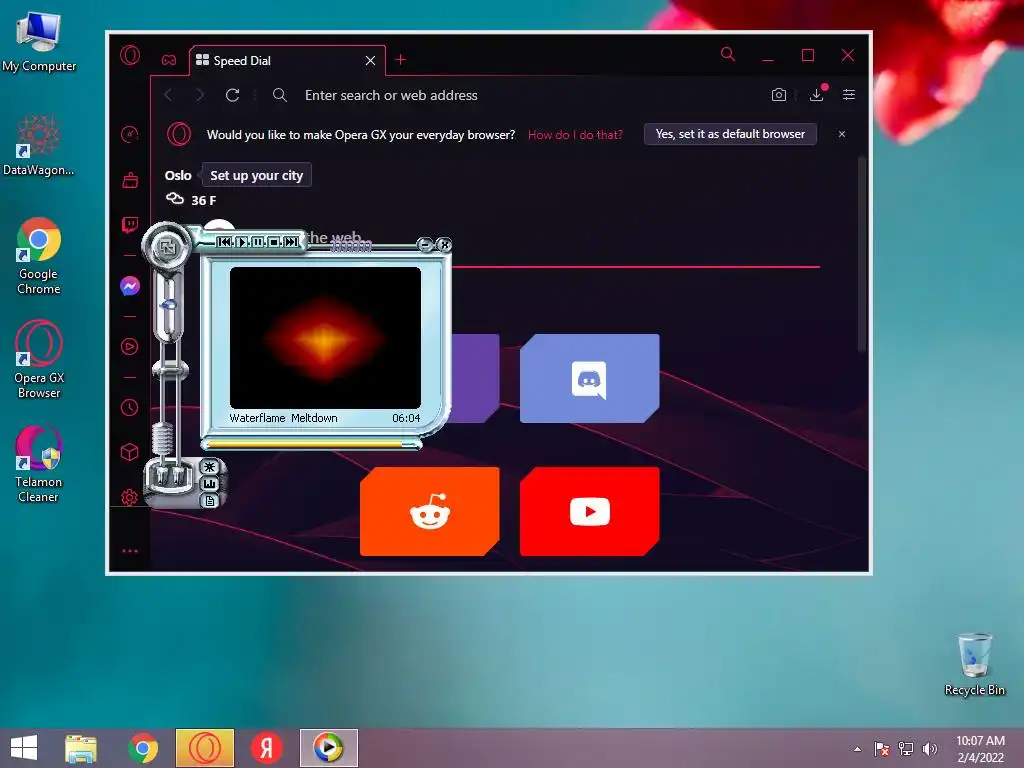The height and width of the screenshot is (768, 1024).
Task: Reload the current page
Action: point(232,95)
